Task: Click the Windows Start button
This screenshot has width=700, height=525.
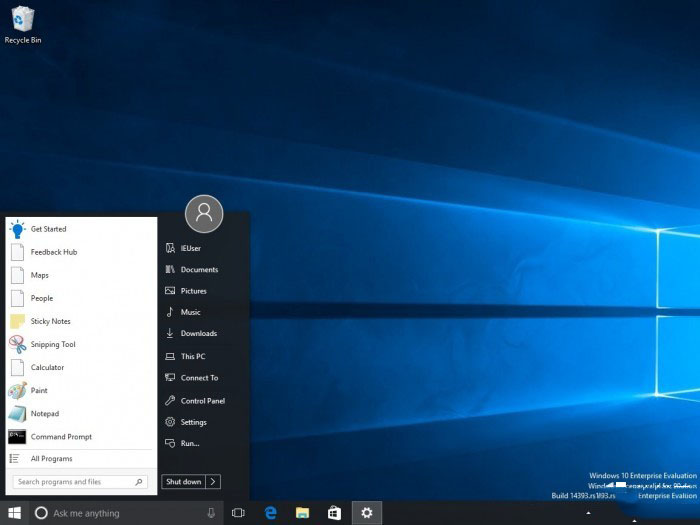Action: coord(14,513)
